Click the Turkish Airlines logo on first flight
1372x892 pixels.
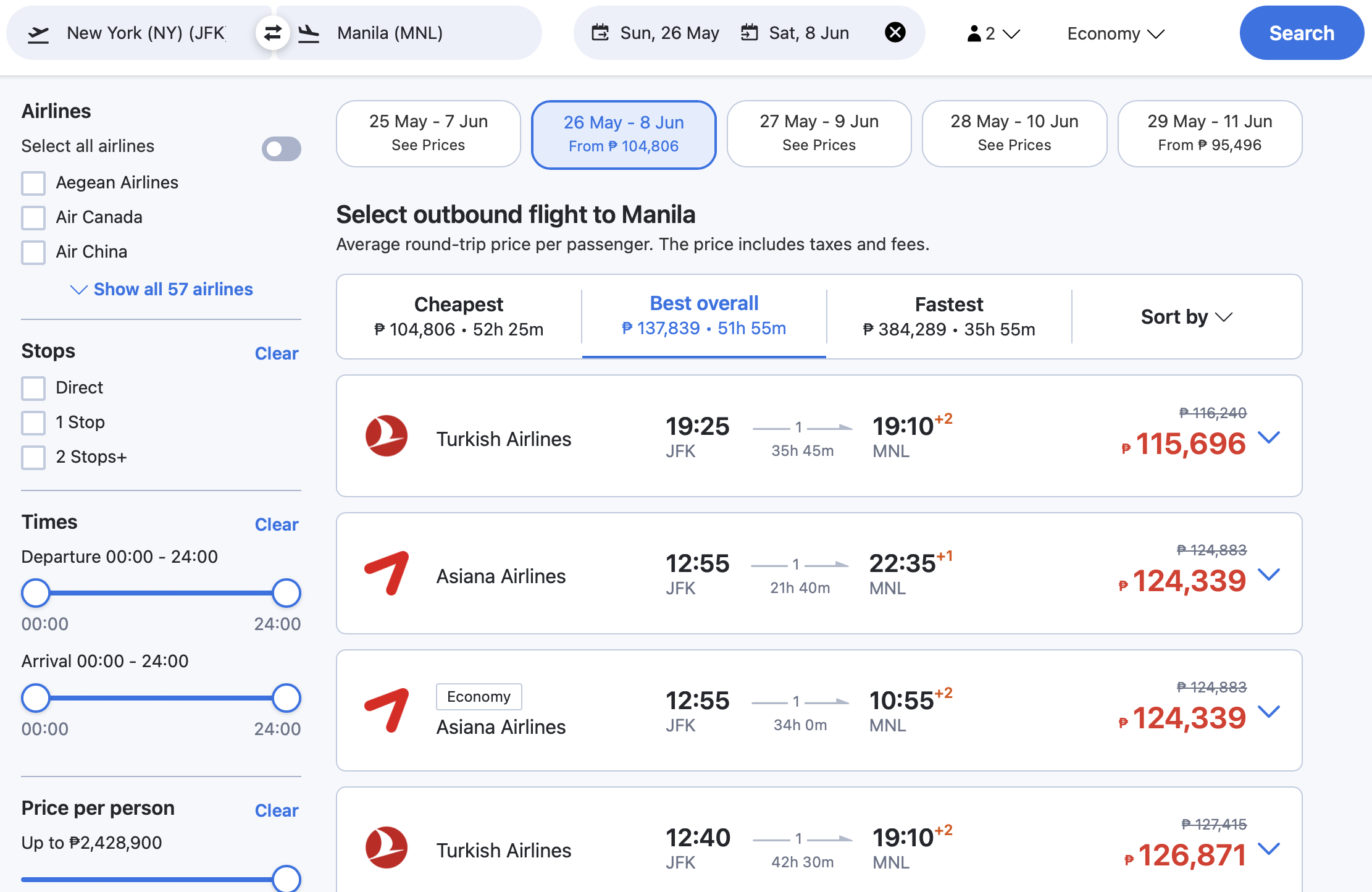[x=387, y=436]
